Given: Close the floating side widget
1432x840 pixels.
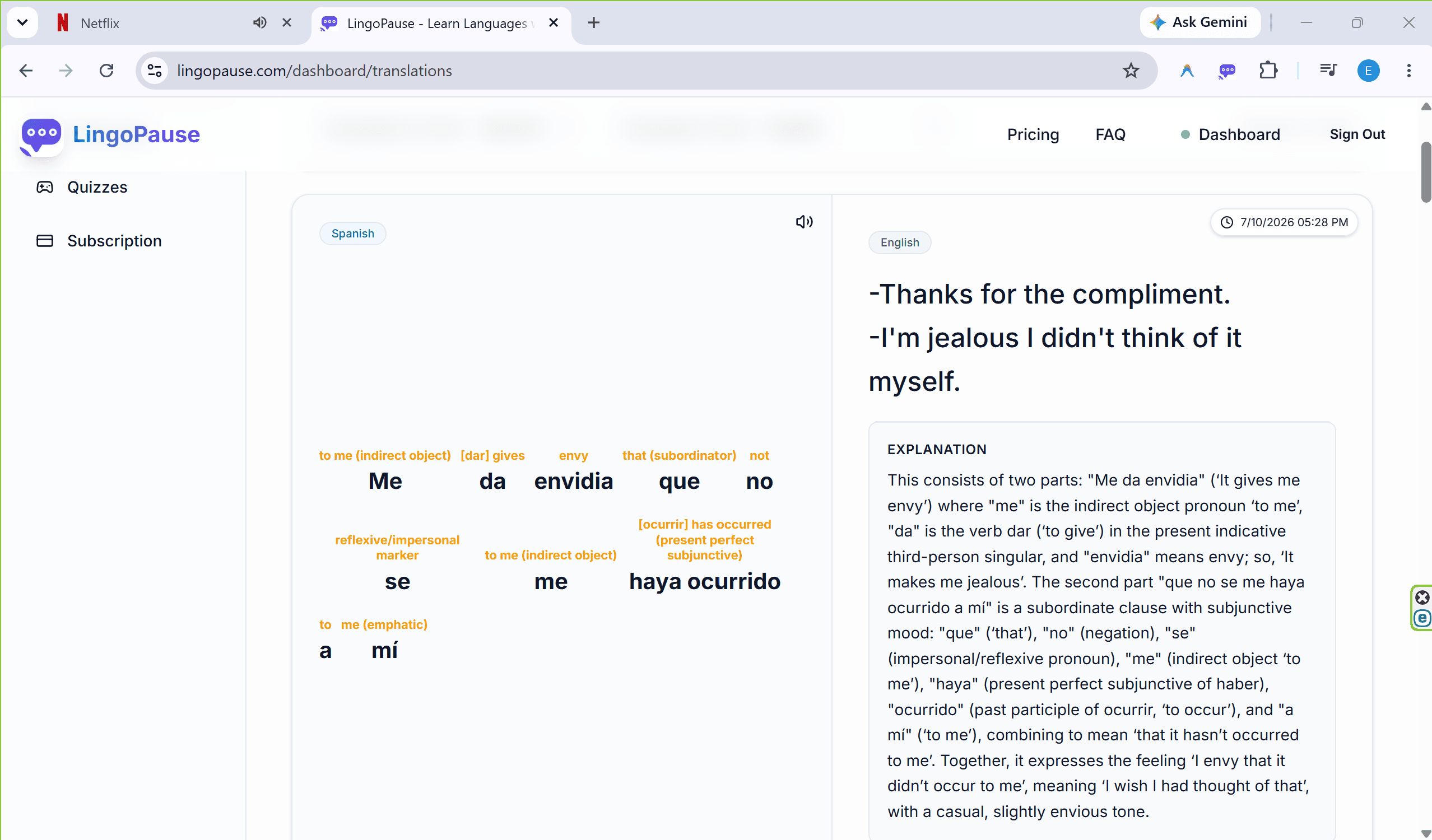Looking at the screenshot, I should (1422, 598).
